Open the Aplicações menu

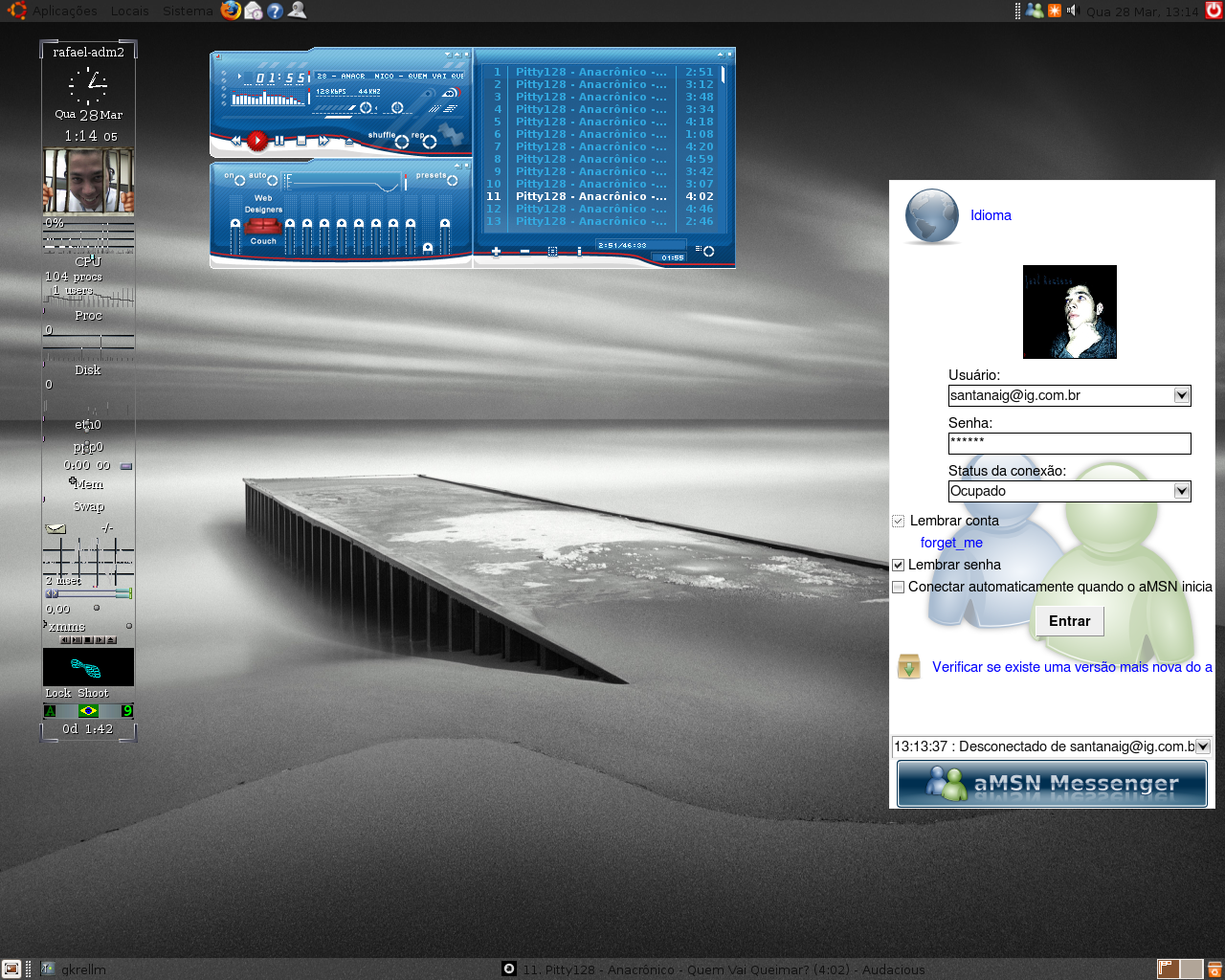pyautogui.click(x=64, y=11)
